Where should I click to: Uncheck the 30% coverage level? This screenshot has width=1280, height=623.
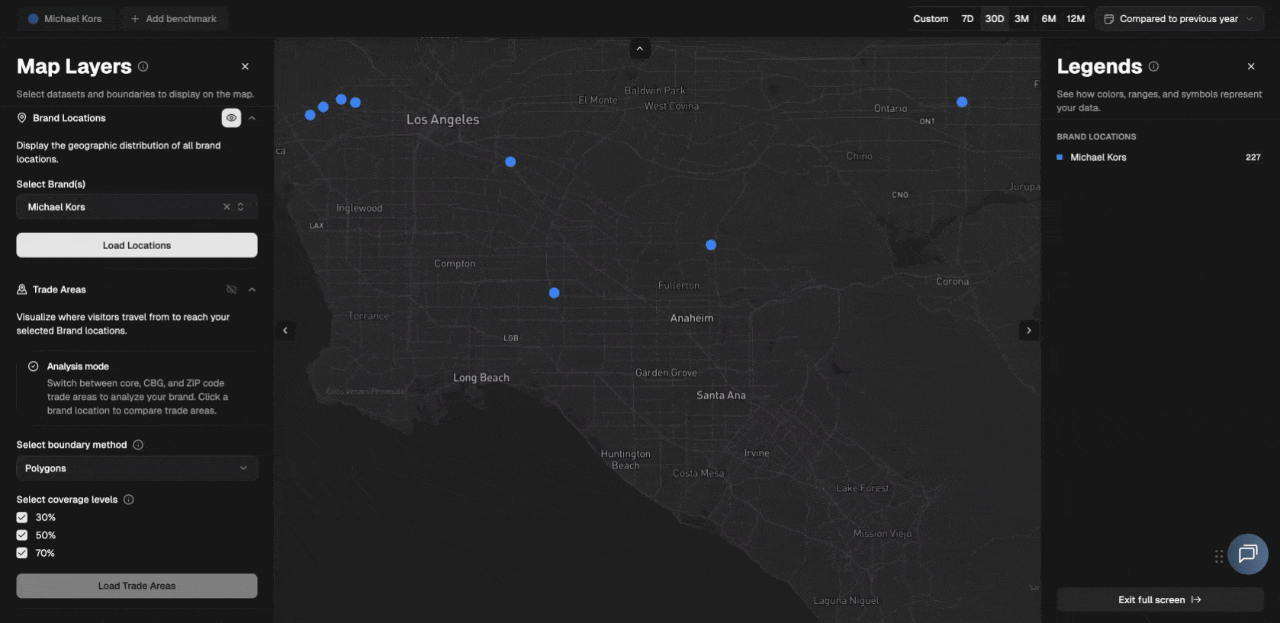tap(22, 517)
